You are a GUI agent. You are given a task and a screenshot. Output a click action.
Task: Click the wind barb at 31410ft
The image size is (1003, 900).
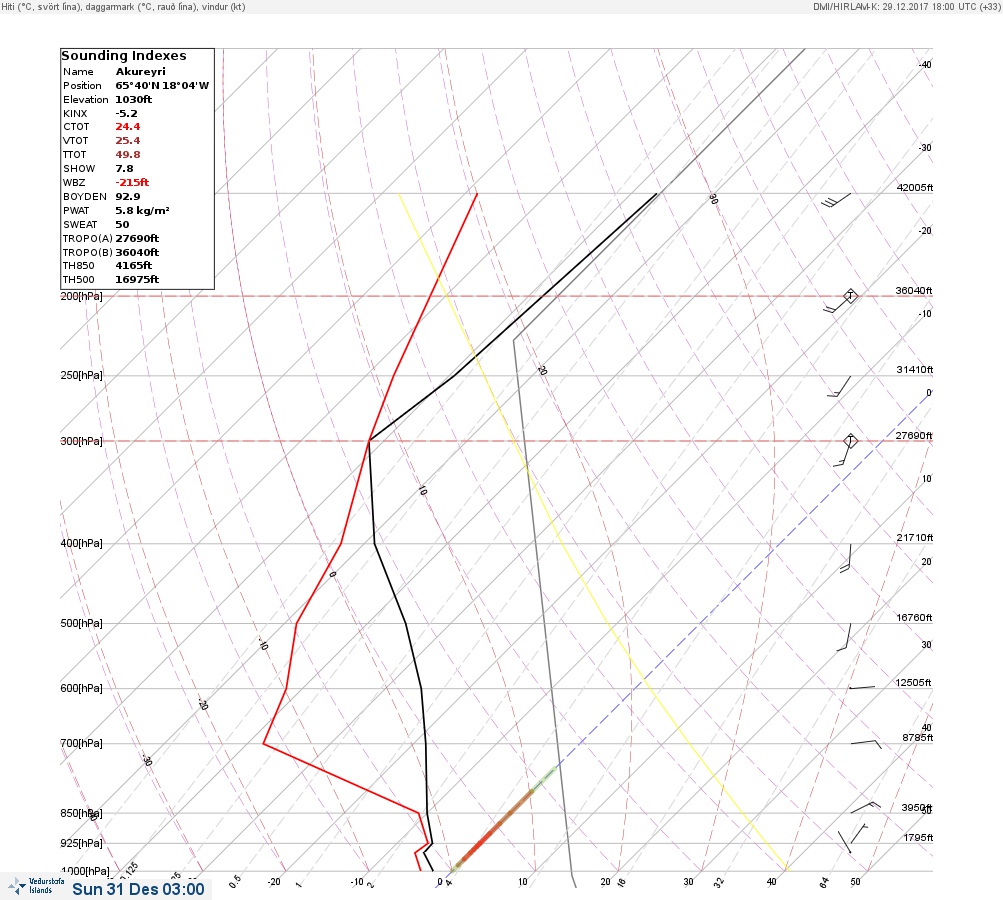(x=839, y=386)
